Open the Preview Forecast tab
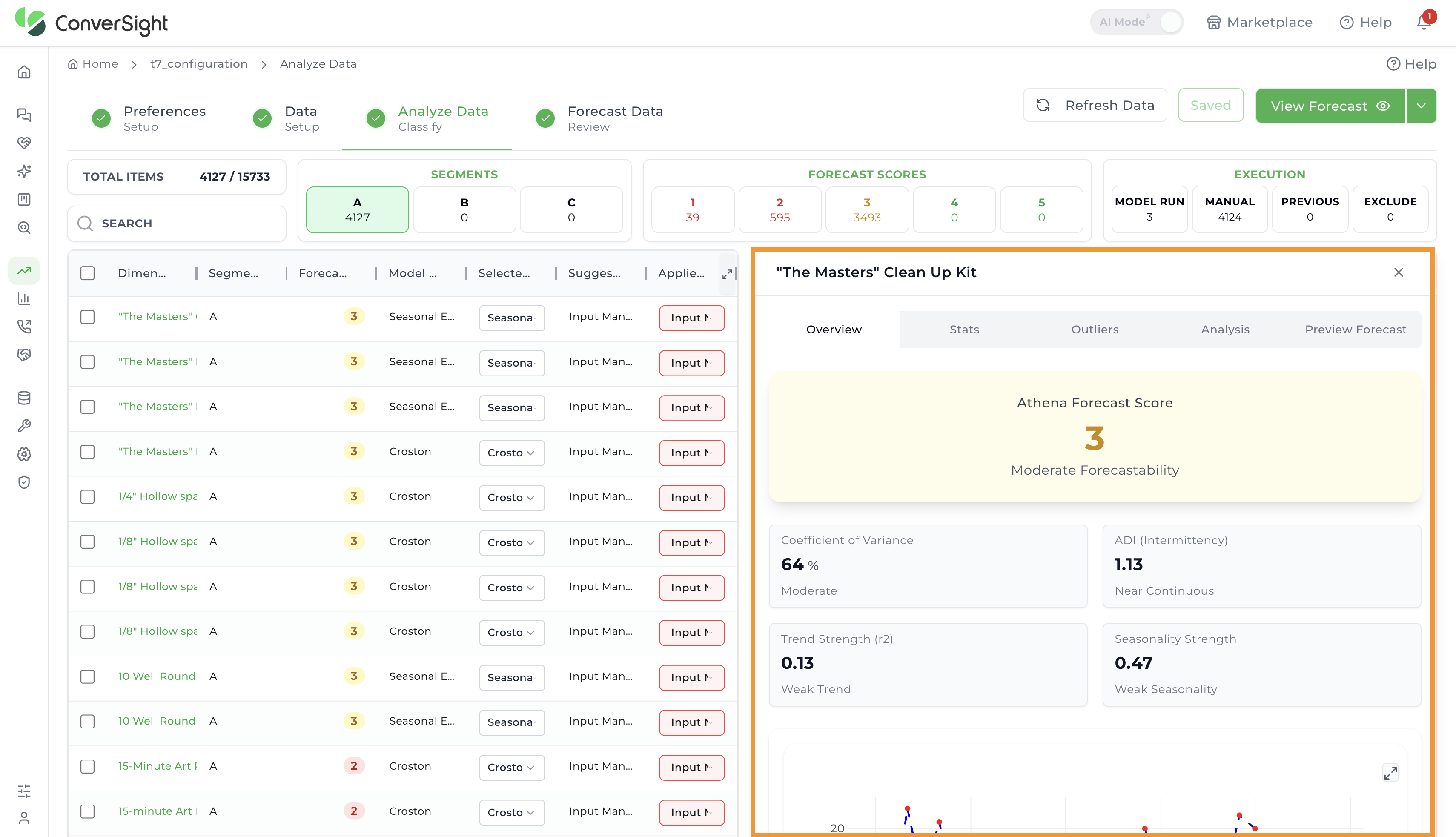 pyautogui.click(x=1356, y=330)
